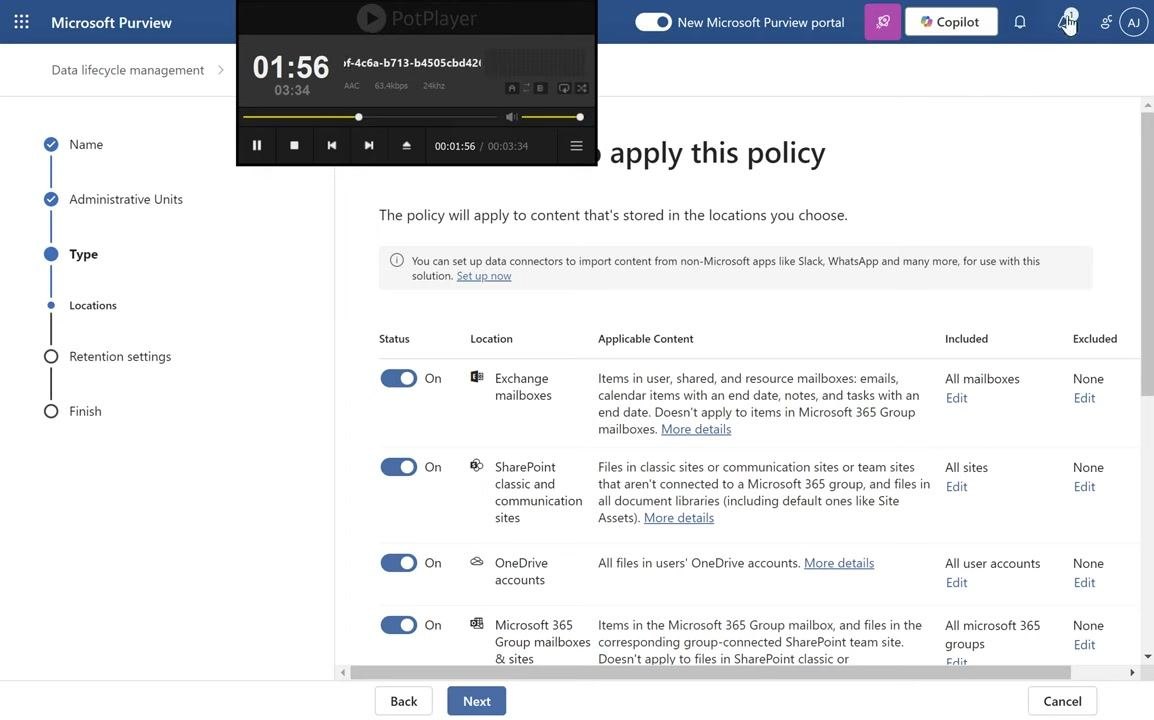The height and width of the screenshot is (720, 1154).
Task: Open Copilot from the header
Action: (x=951, y=22)
